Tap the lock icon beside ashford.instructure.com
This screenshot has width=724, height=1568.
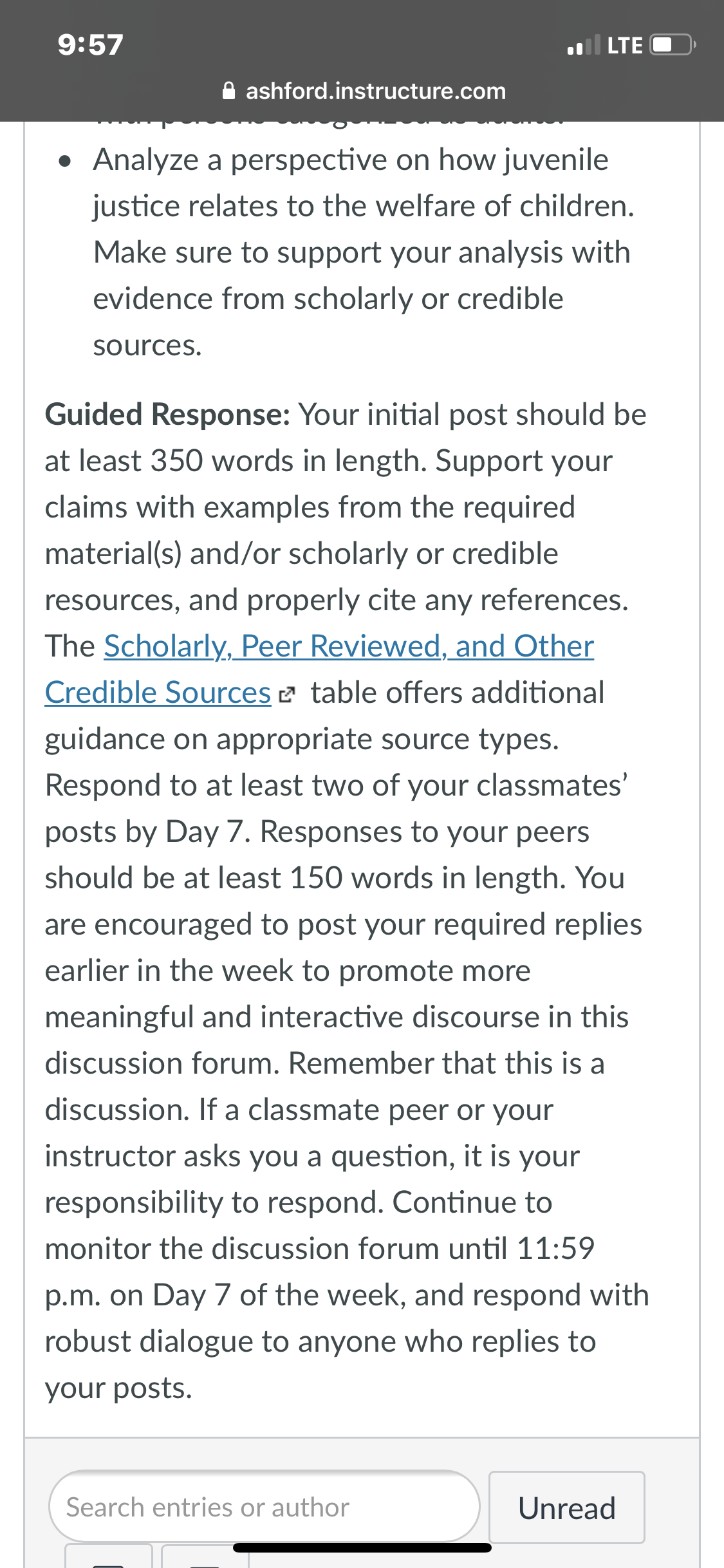tap(228, 91)
